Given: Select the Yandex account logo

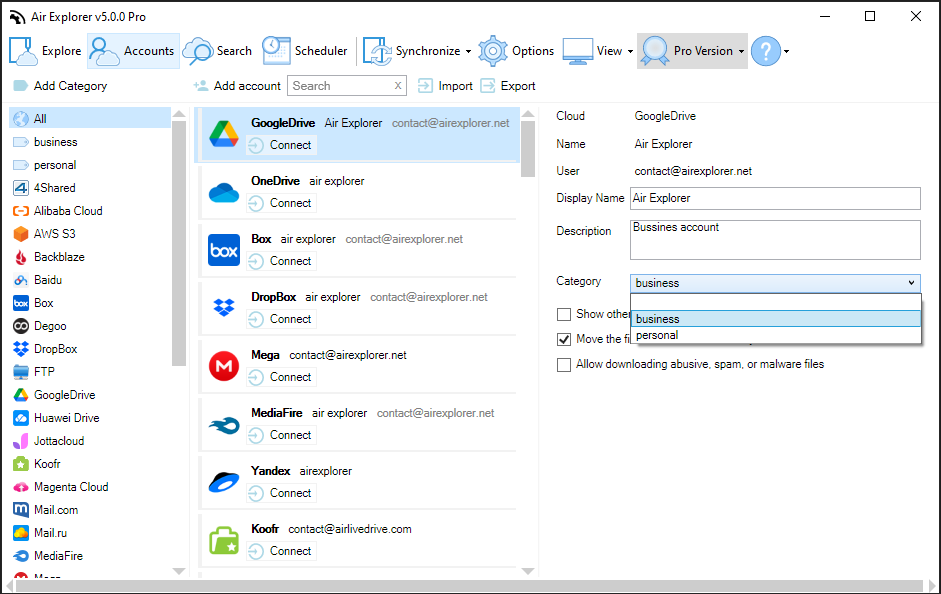Looking at the screenshot, I should coord(224,482).
